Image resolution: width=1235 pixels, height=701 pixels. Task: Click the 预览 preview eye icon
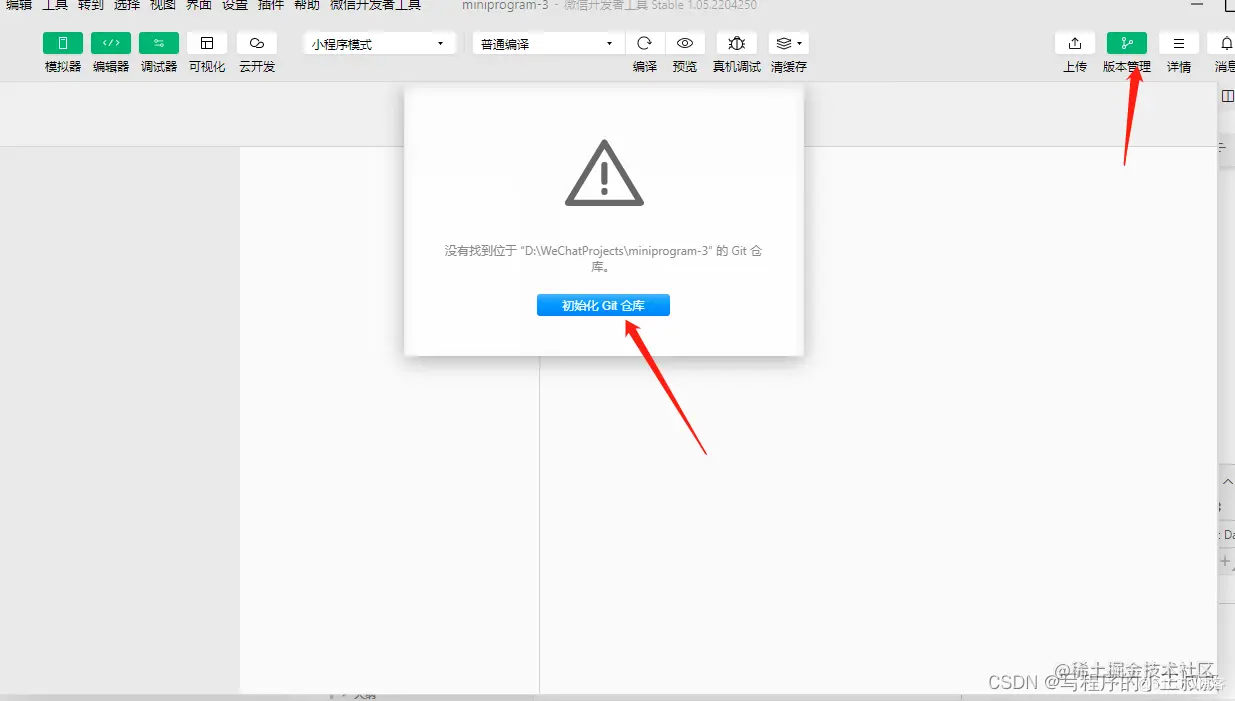coord(685,43)
